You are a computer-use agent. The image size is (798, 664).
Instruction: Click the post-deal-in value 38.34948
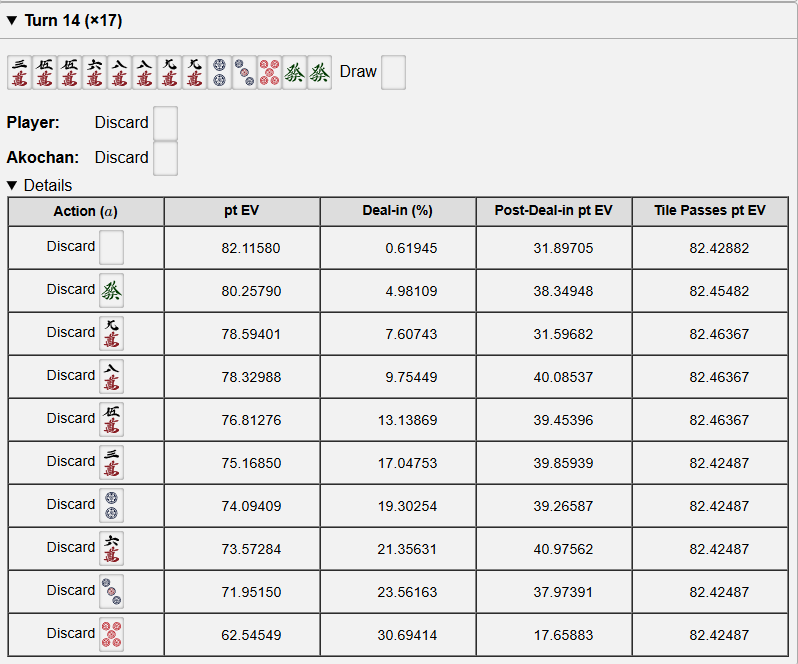tap(563, 291)
